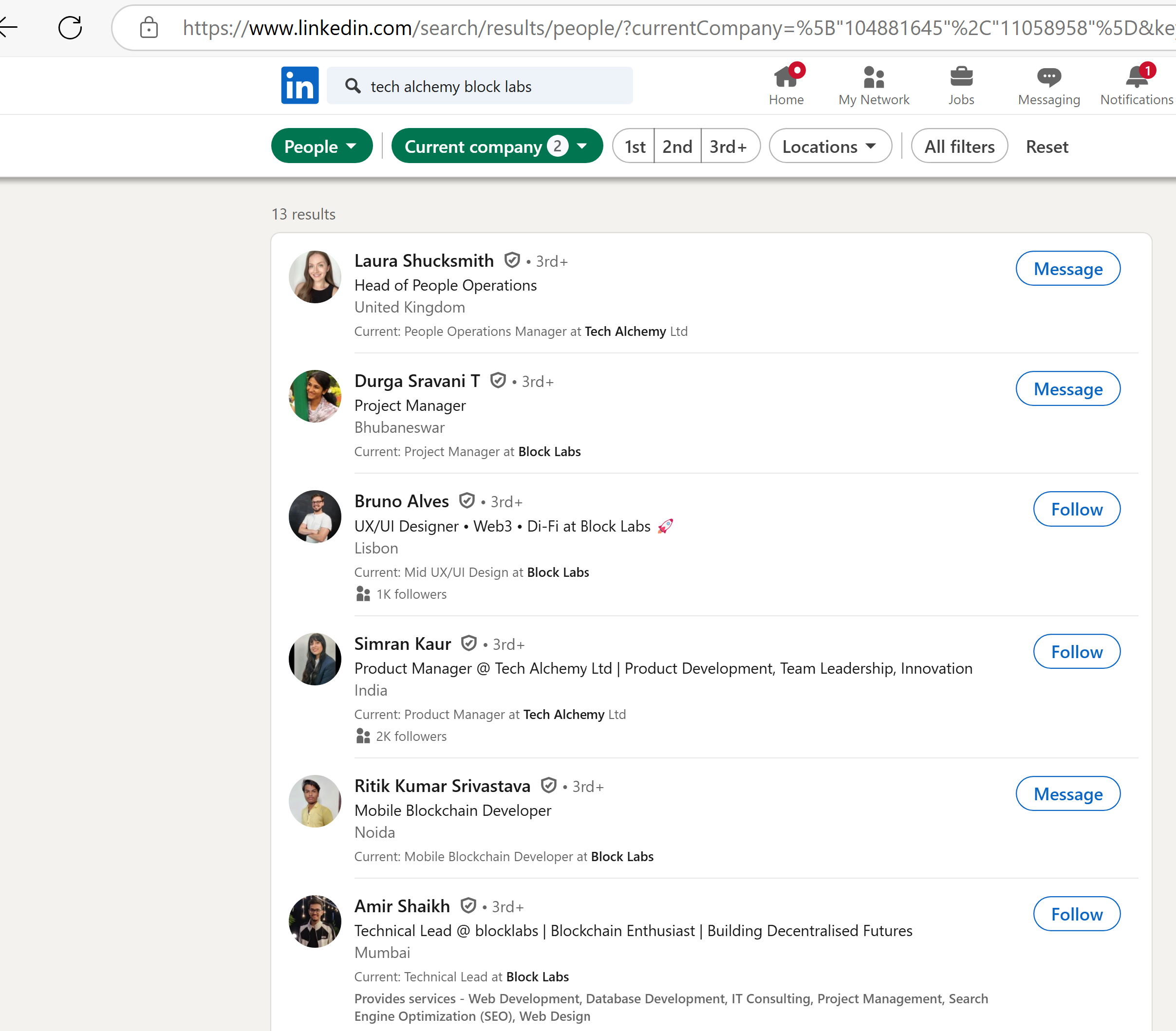Click the followers icon beside 1K followers

tap(362, 594)
